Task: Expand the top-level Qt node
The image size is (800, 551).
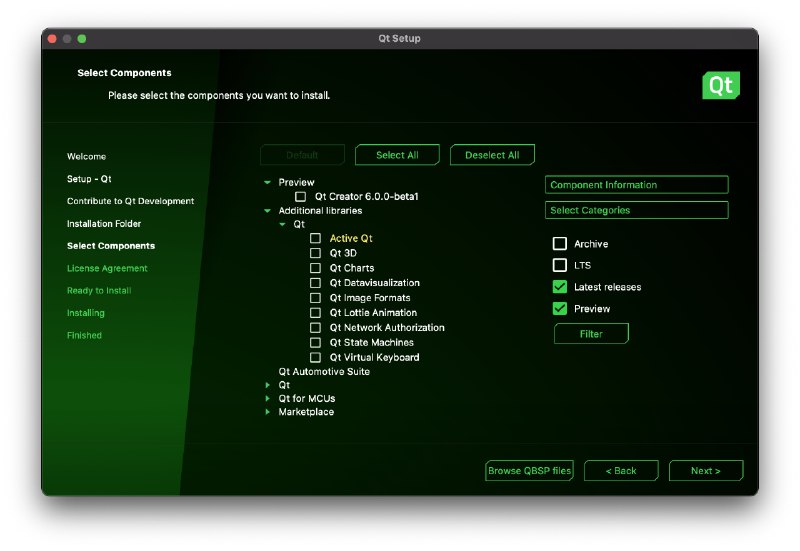Action: click(x=267, y=385)
